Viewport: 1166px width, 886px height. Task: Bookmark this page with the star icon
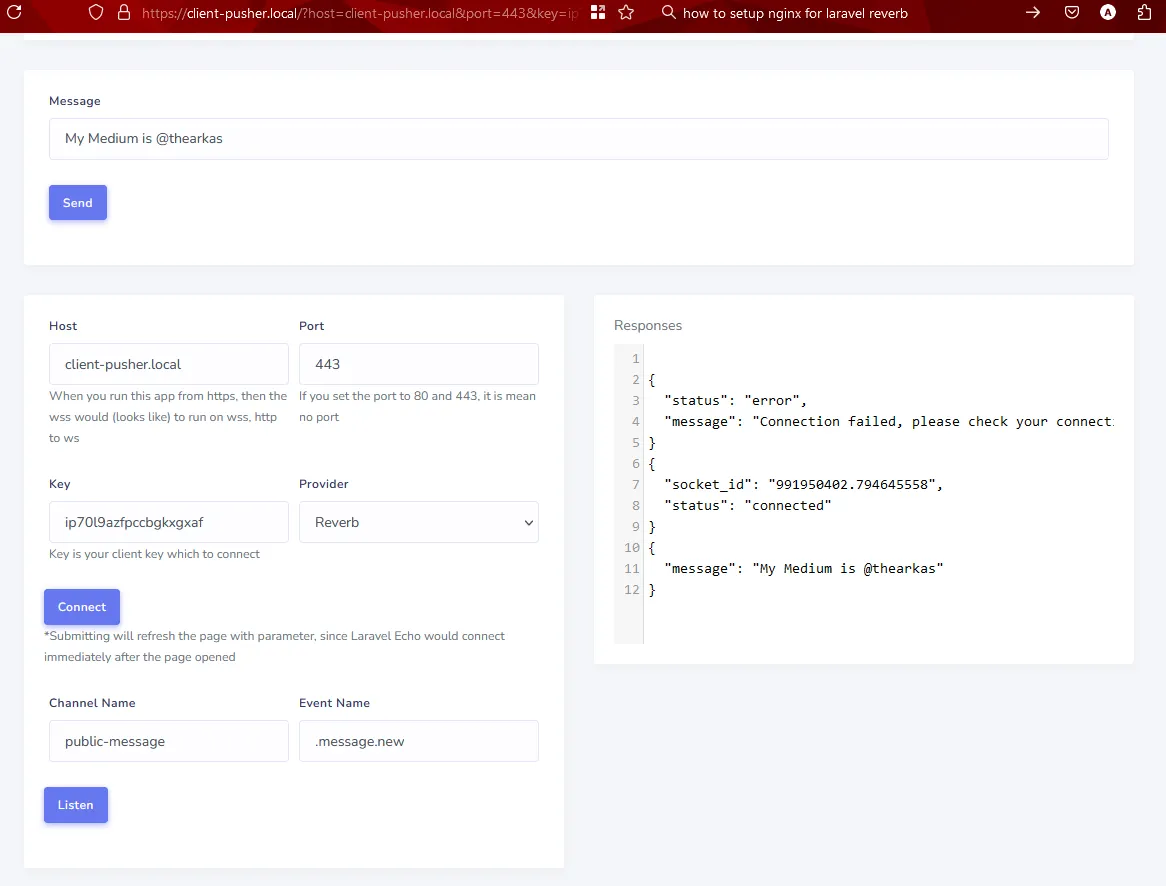point(624,12)
